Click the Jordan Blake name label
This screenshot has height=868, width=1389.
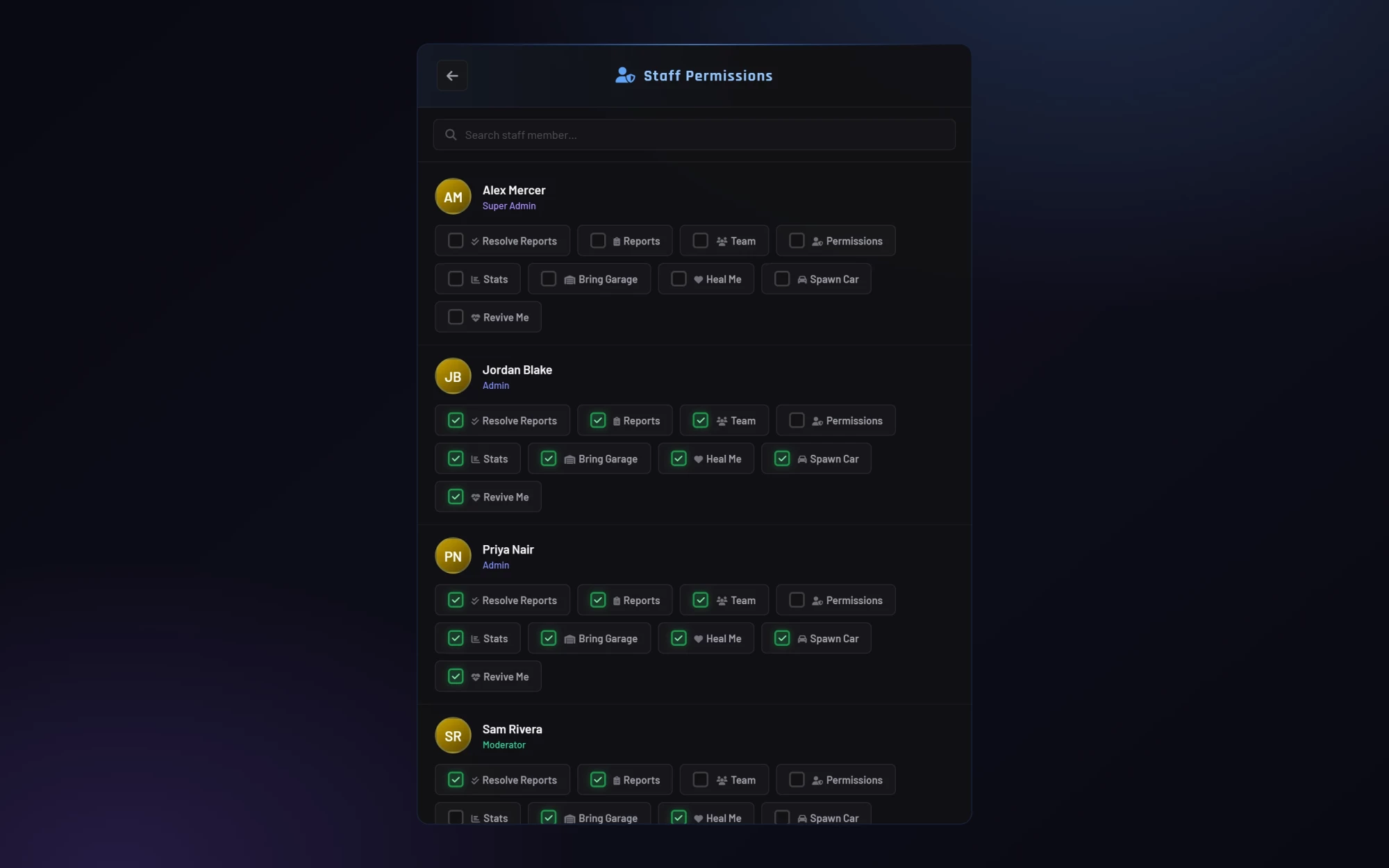coord(517,370)
